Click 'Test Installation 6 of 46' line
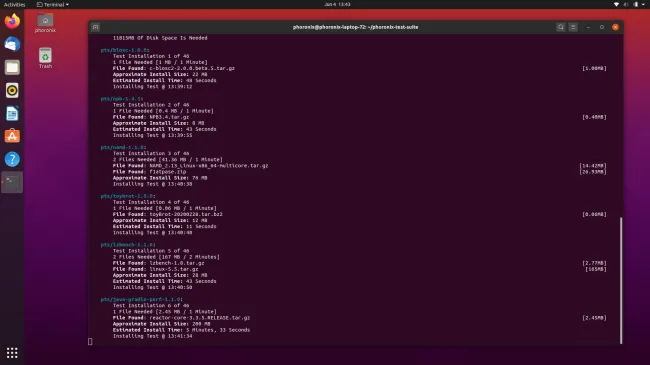This screenshot has height=365, width=650. (151, 305)
